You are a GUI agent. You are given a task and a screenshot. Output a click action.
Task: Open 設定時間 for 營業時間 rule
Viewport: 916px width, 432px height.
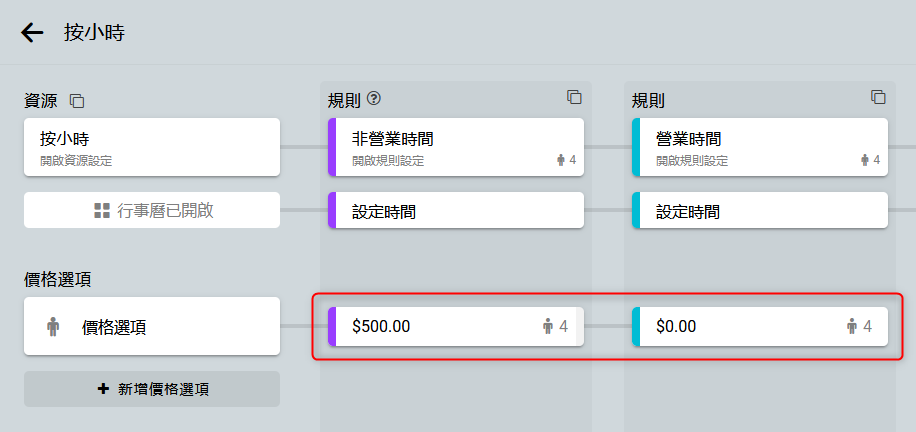pyautogui.click(x=760, y=211)
